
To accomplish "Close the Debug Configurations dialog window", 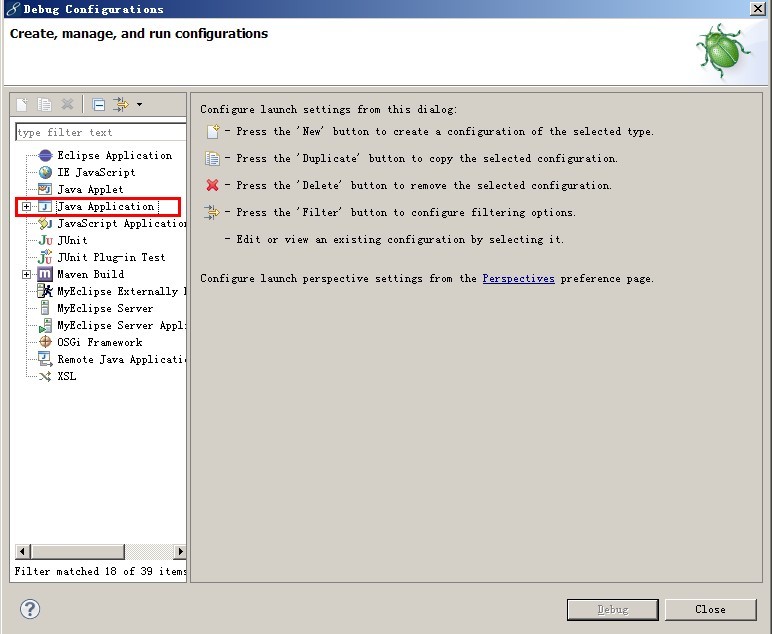I will click(x=757, y=8).
